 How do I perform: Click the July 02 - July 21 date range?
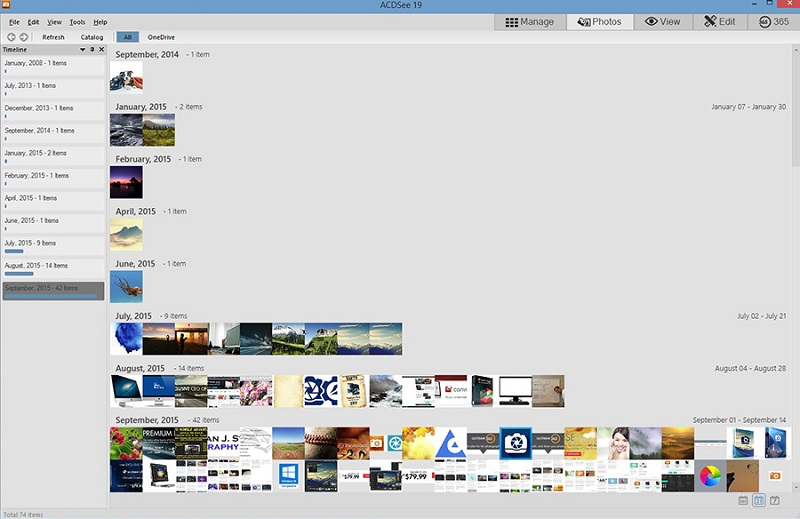[761, 316]
